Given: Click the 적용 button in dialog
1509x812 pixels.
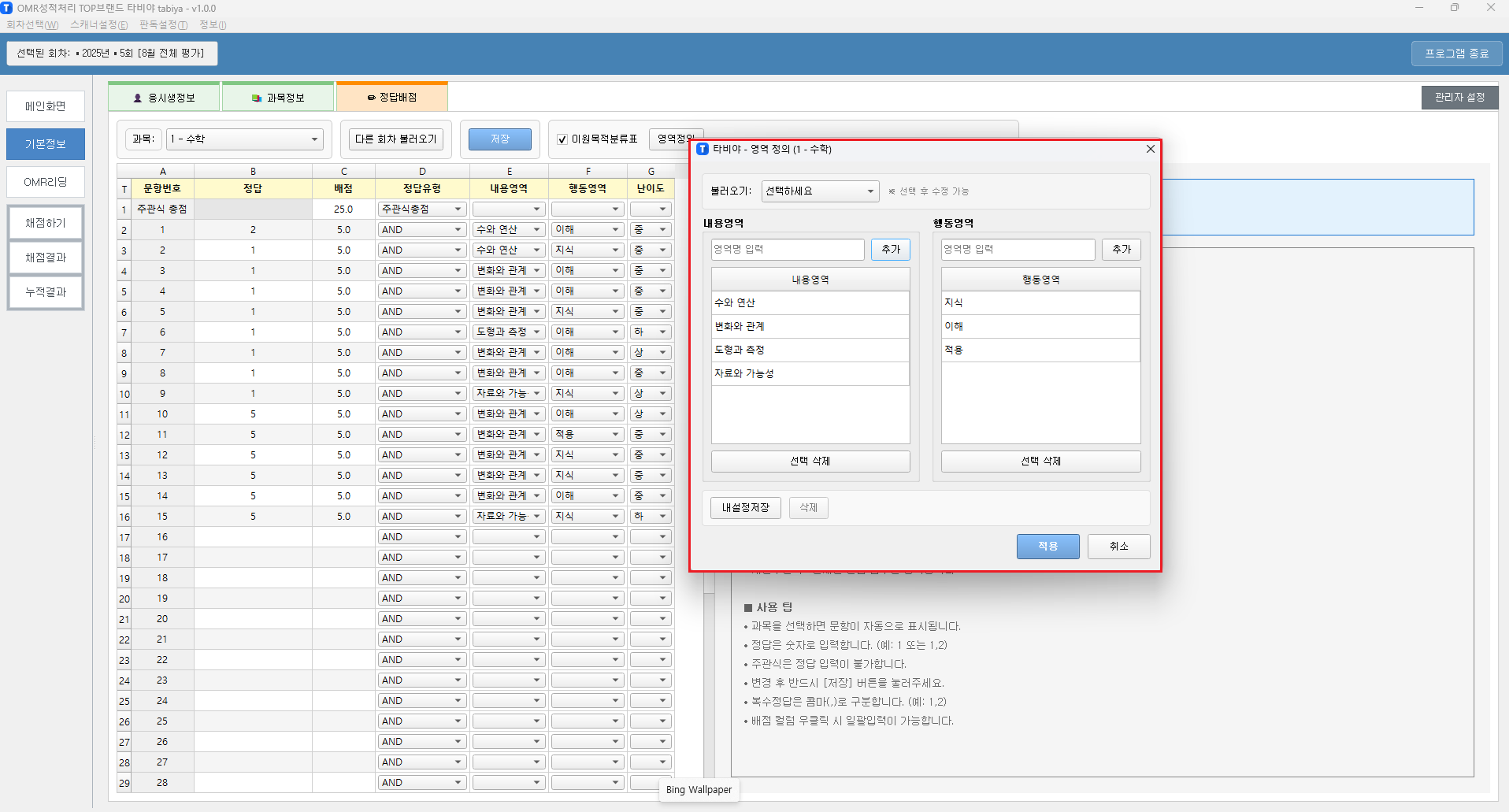Looking at the screenshot, I should click(1047, 546).
